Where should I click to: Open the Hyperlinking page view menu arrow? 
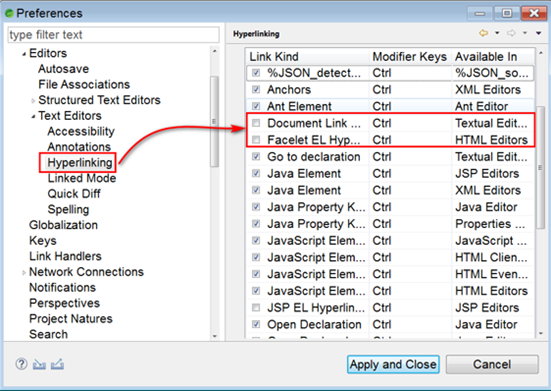538,33
